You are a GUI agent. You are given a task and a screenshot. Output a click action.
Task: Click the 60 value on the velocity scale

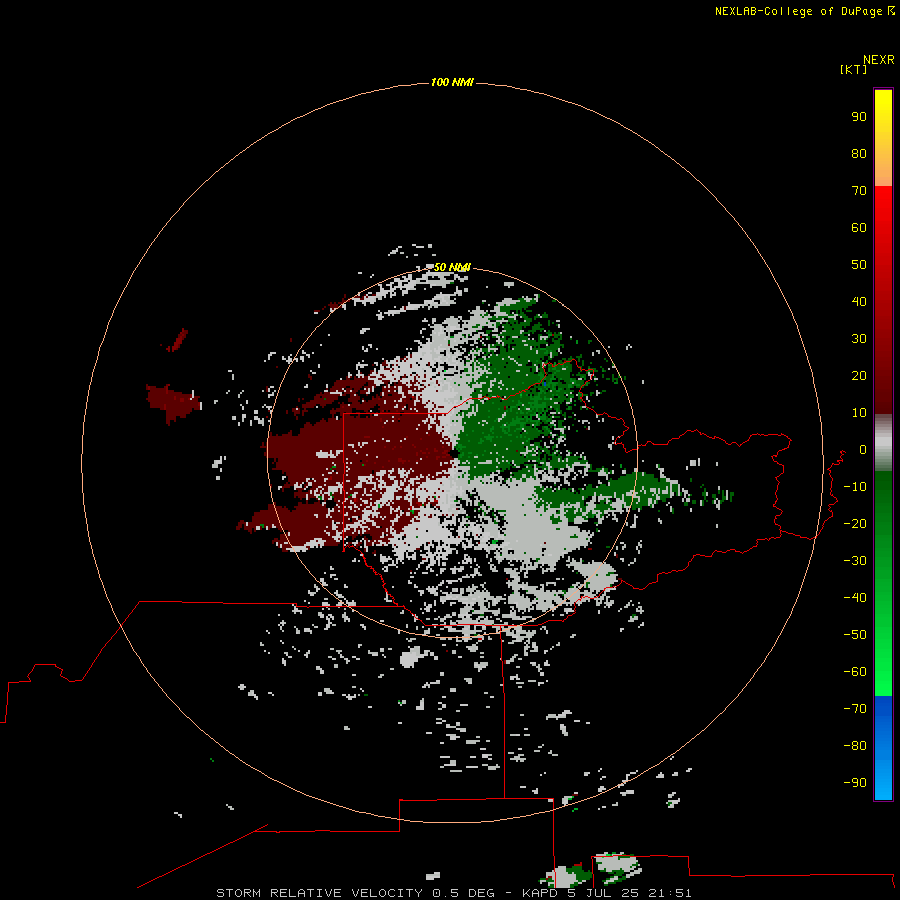(859, 228)
